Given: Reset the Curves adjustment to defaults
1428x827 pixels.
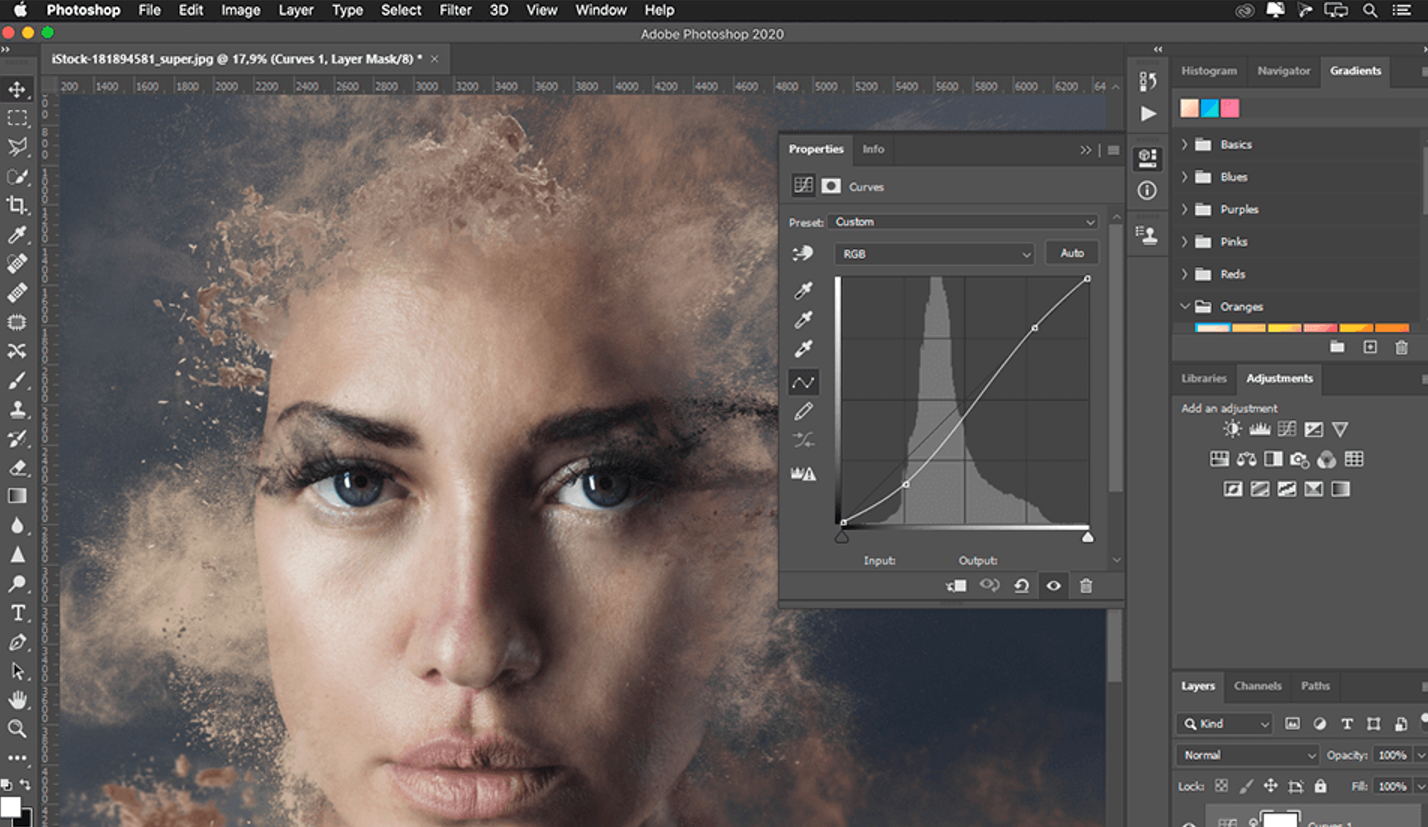Looking at the screenshot, I should tap(1021, 586).
